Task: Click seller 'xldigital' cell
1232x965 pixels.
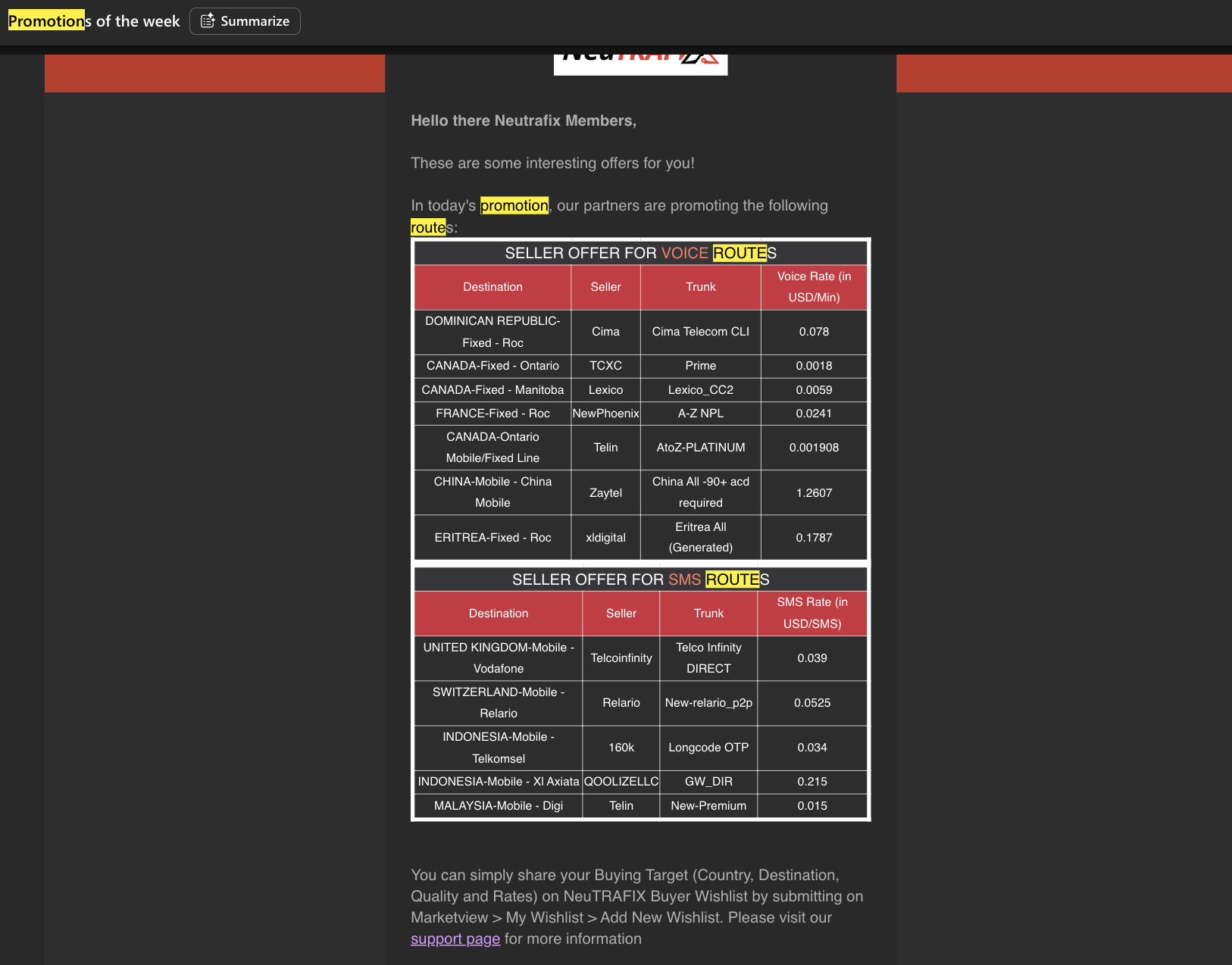Action: [x=605, y=538]
